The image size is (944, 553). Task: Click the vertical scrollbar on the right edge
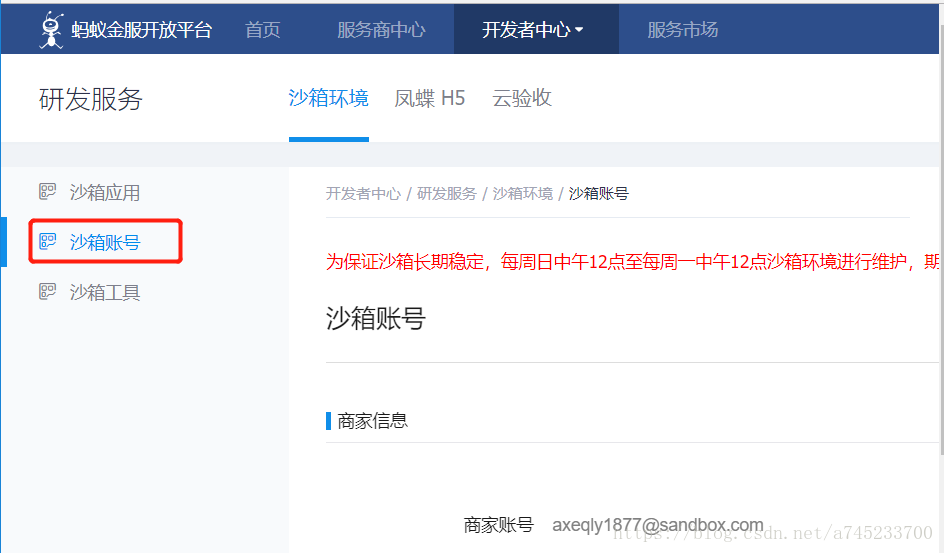pos(941,241)
